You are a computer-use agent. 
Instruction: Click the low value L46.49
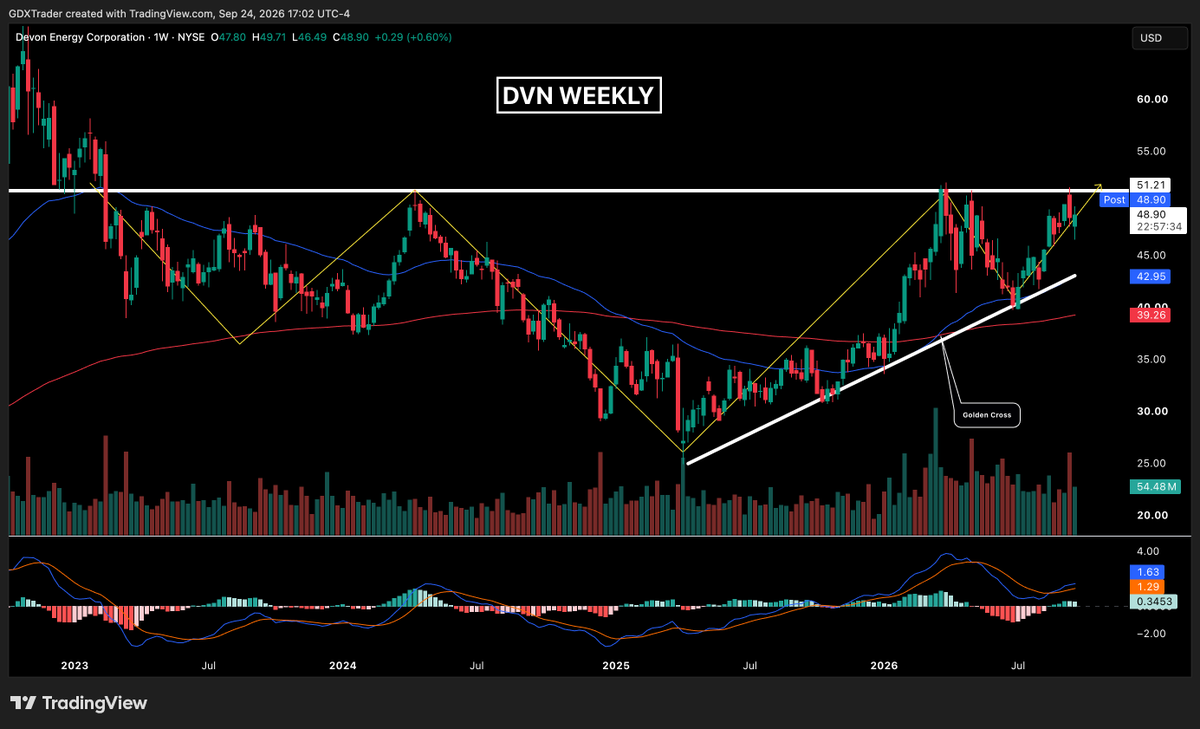click(x=309, y=37)
